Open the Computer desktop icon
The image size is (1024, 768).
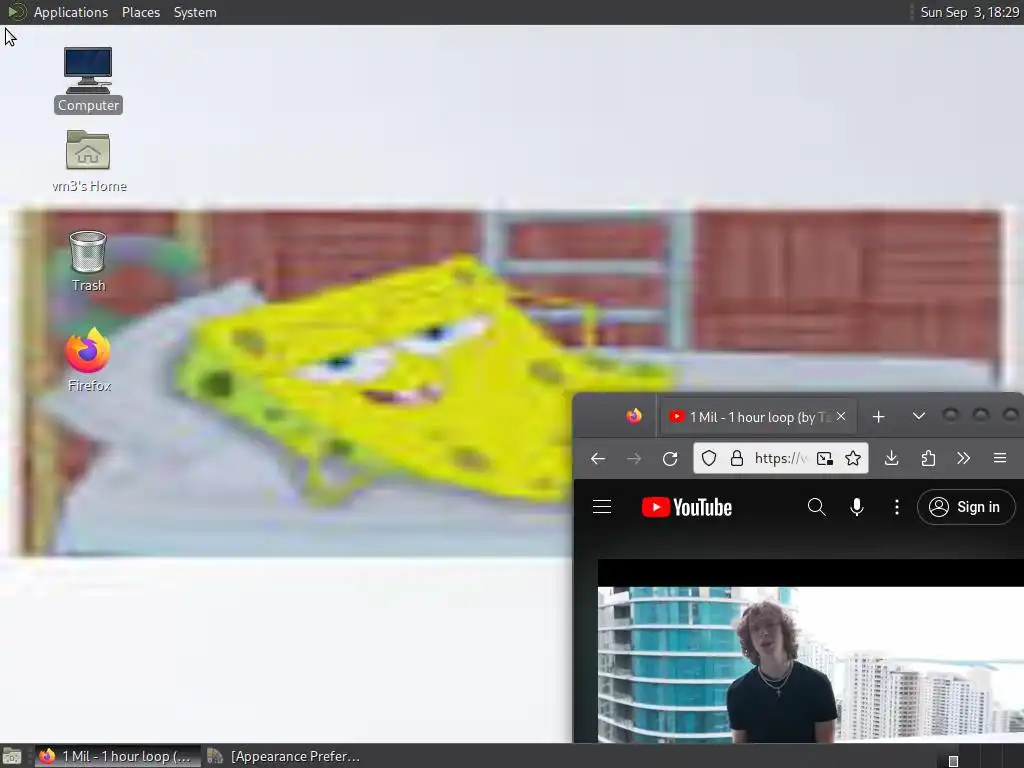click(x=88, y=80)
